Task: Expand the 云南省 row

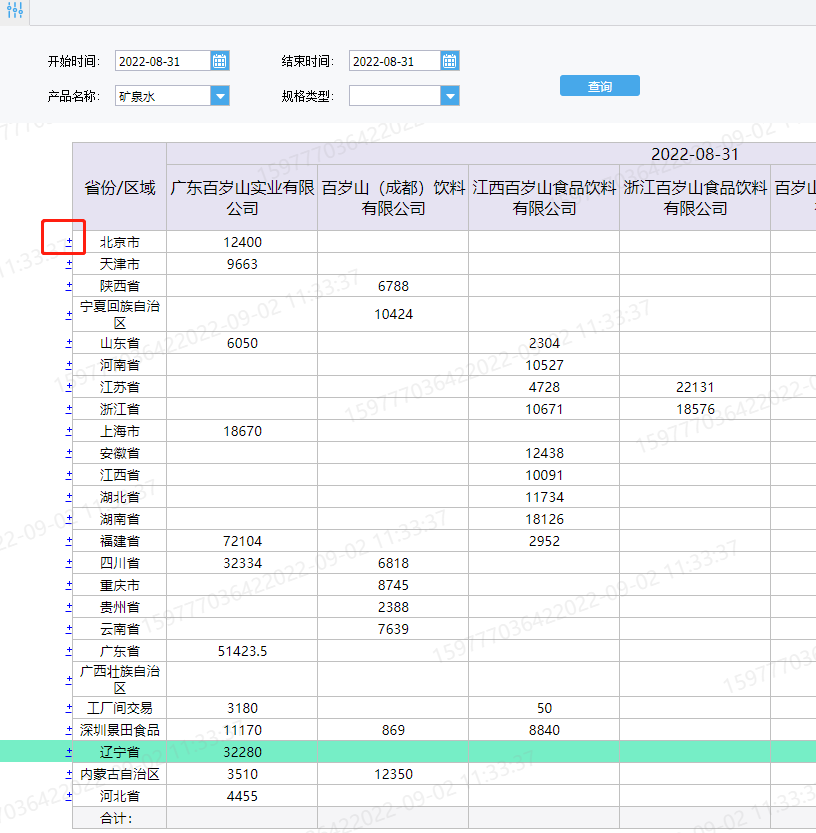Action: (69, 629)
